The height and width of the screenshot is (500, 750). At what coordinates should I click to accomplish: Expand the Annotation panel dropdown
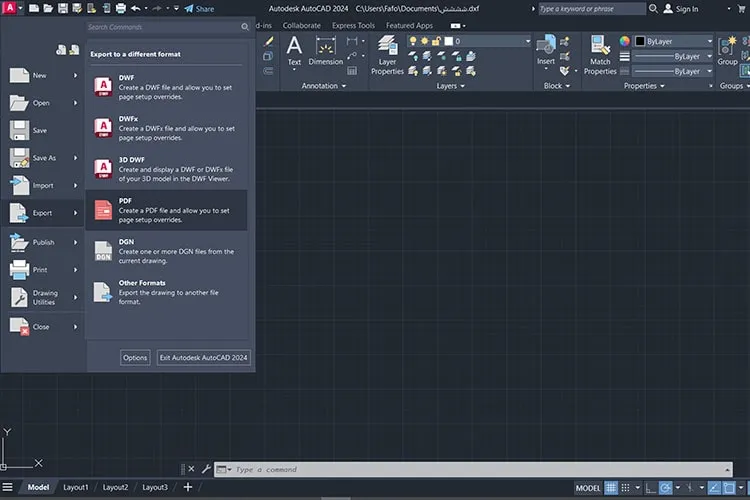(x=324, y=86)
